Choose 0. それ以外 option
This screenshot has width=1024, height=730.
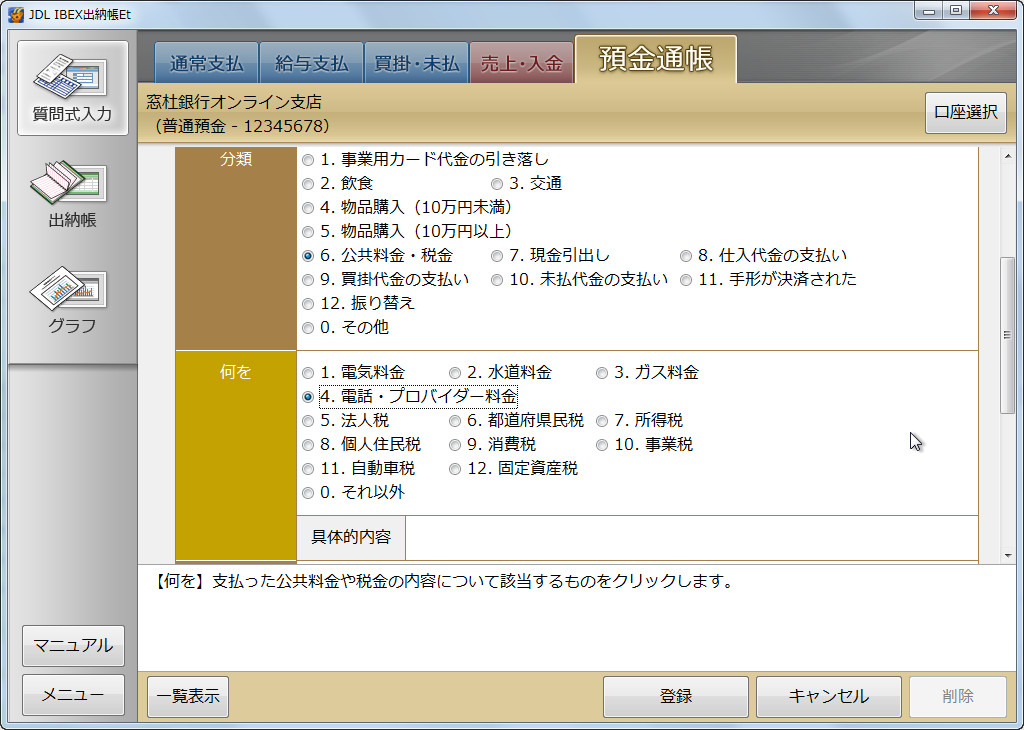[x=308, y=493]
